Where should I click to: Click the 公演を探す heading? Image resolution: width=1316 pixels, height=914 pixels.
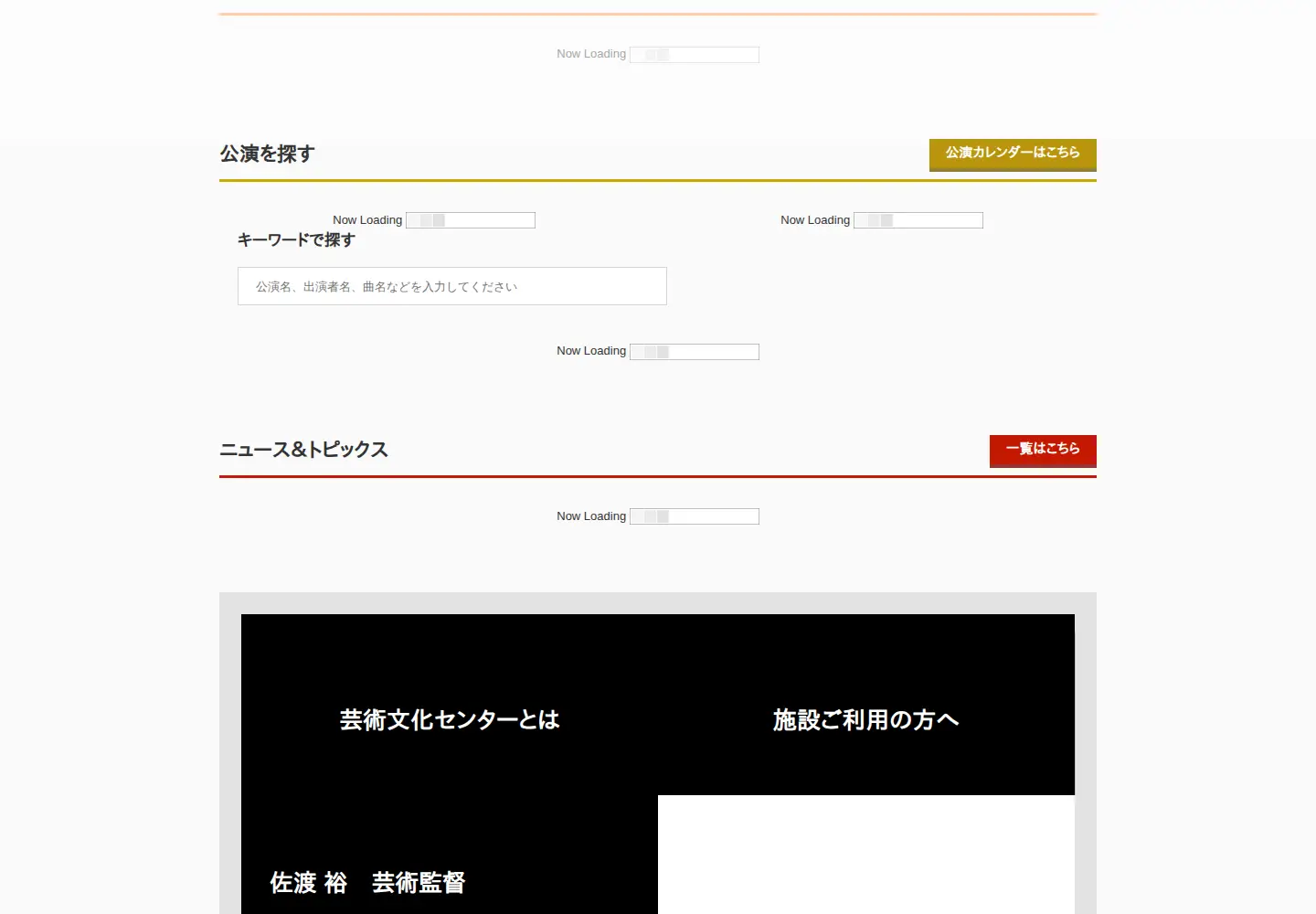[267, 154]
